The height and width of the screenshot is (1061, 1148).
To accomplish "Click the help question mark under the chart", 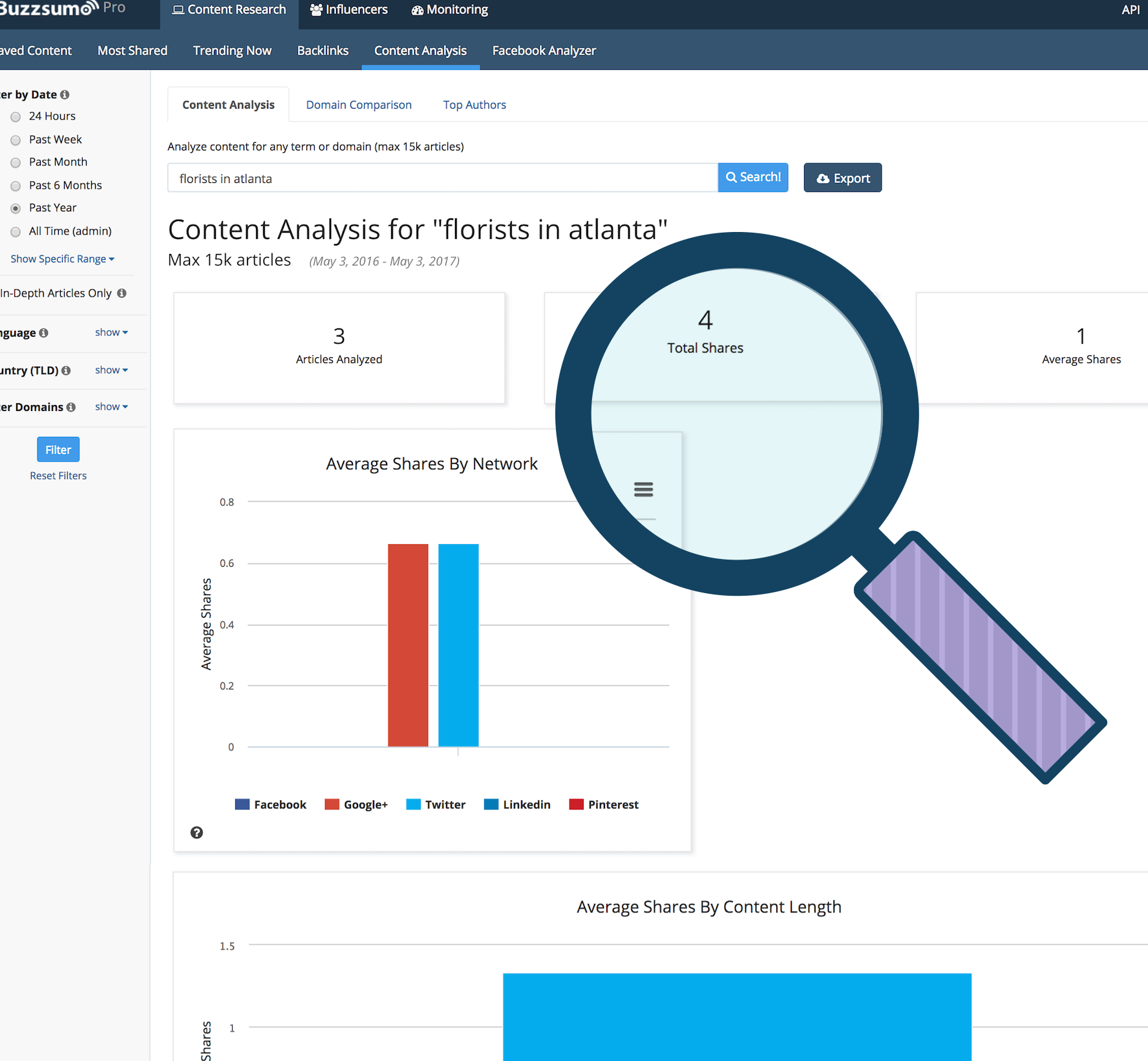I will 197,832.
